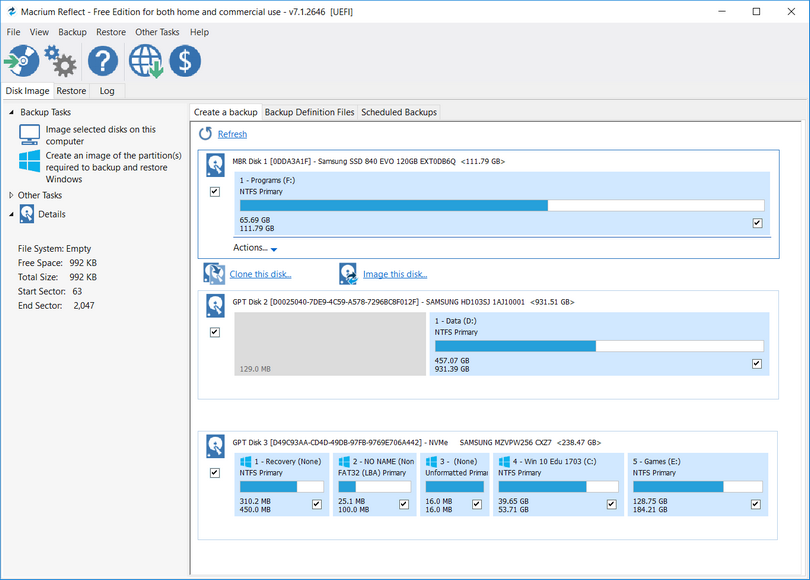Open the Other Tasks menu
Image resolution: width=810 pixels, height=580 pixels.
tap(157, 32)
